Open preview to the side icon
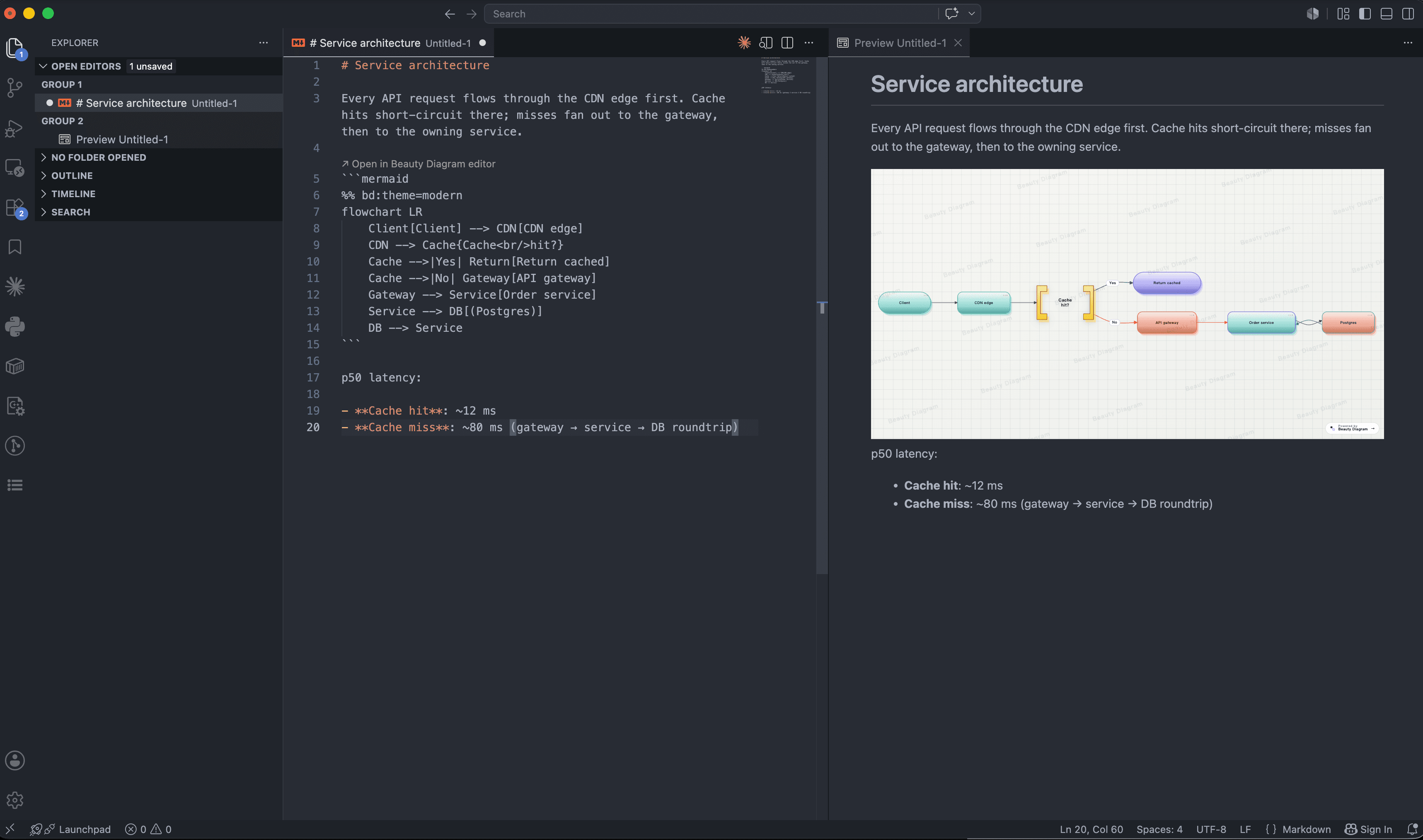Screen dimensions: 1423x840 [x=766, y=42]
